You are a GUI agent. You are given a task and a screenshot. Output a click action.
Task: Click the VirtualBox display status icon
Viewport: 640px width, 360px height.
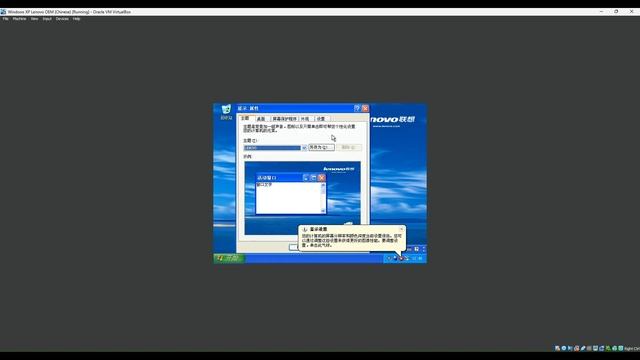point(596,348)
